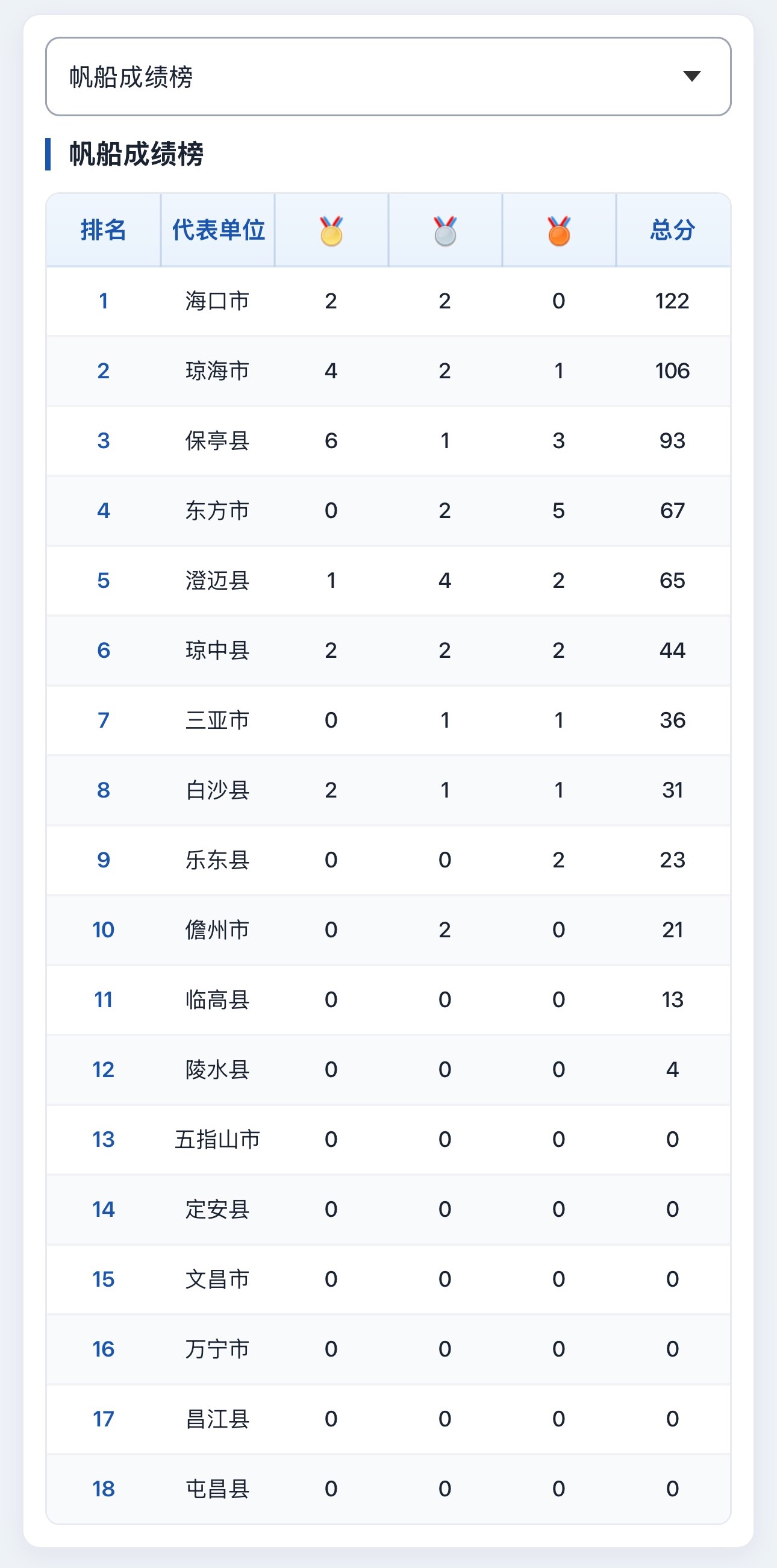
Task: Click the silver medal column icon
Action: (445, 231)
